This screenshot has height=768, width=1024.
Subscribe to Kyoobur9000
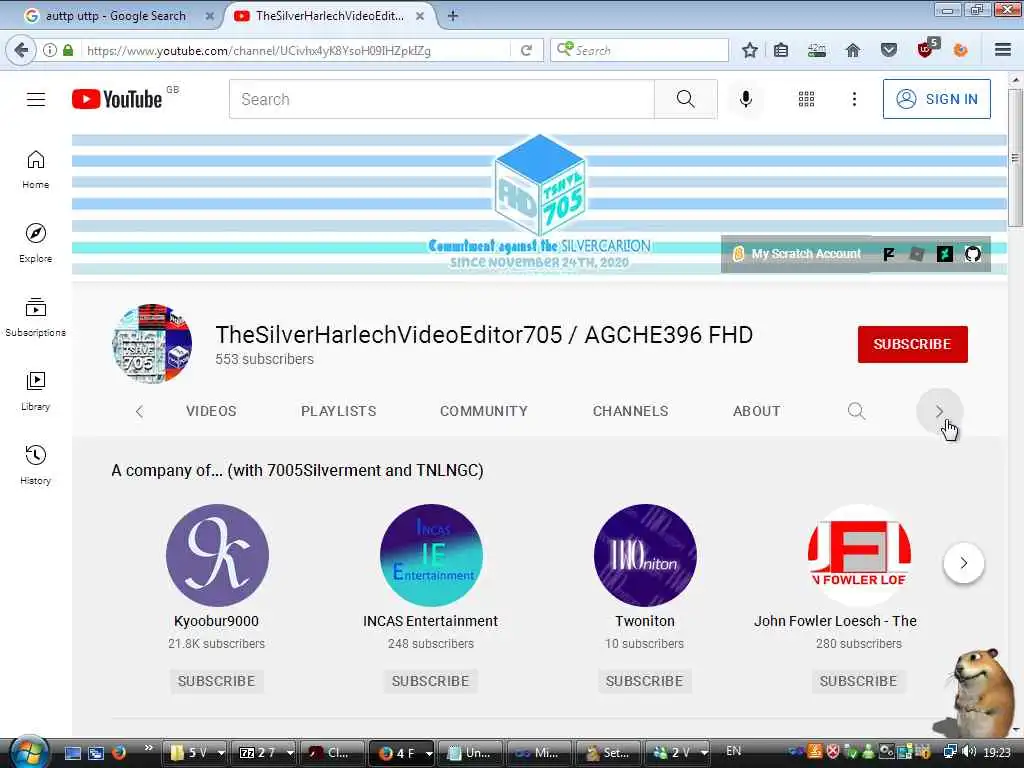click(x=216, y=681)
